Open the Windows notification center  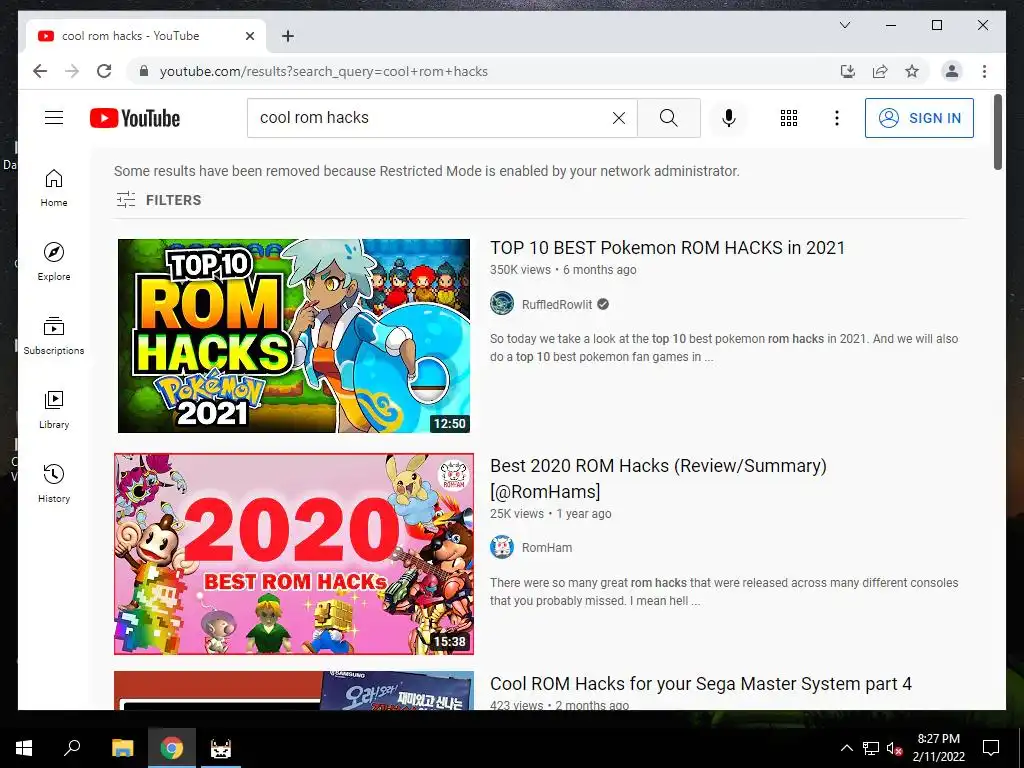(x=991, y=748)
